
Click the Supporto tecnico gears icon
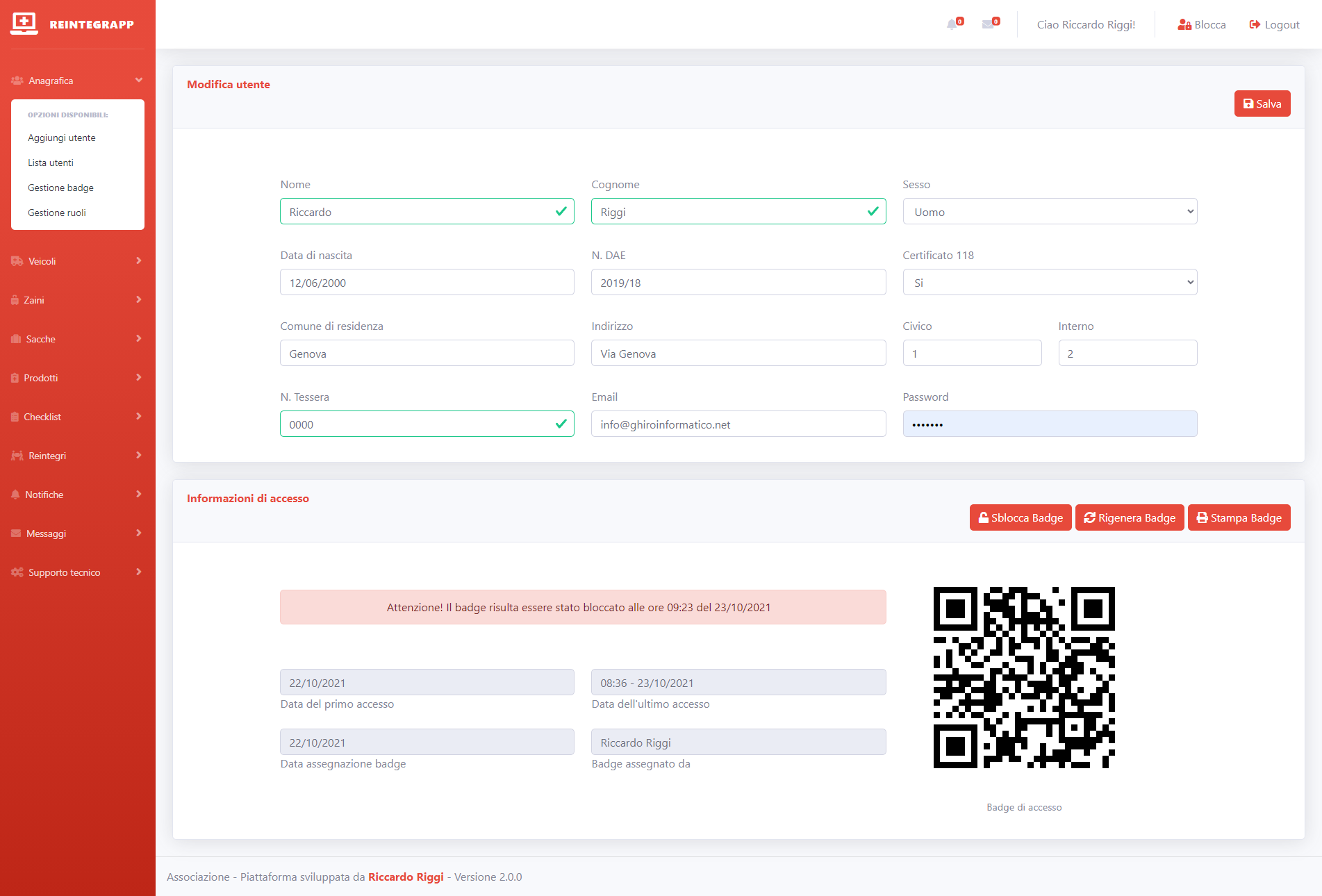pos(17,572)
